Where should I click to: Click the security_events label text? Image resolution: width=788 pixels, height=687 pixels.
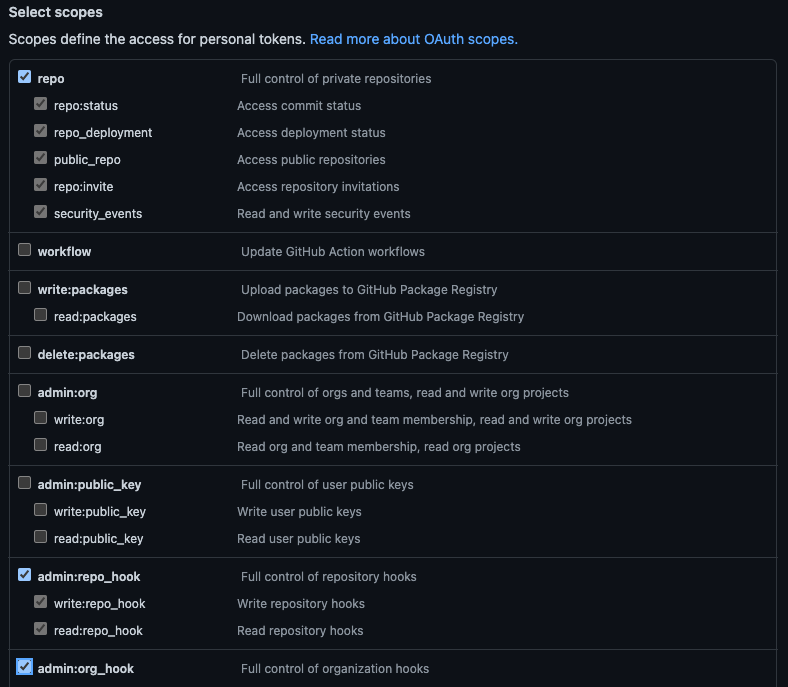point(98,214)
